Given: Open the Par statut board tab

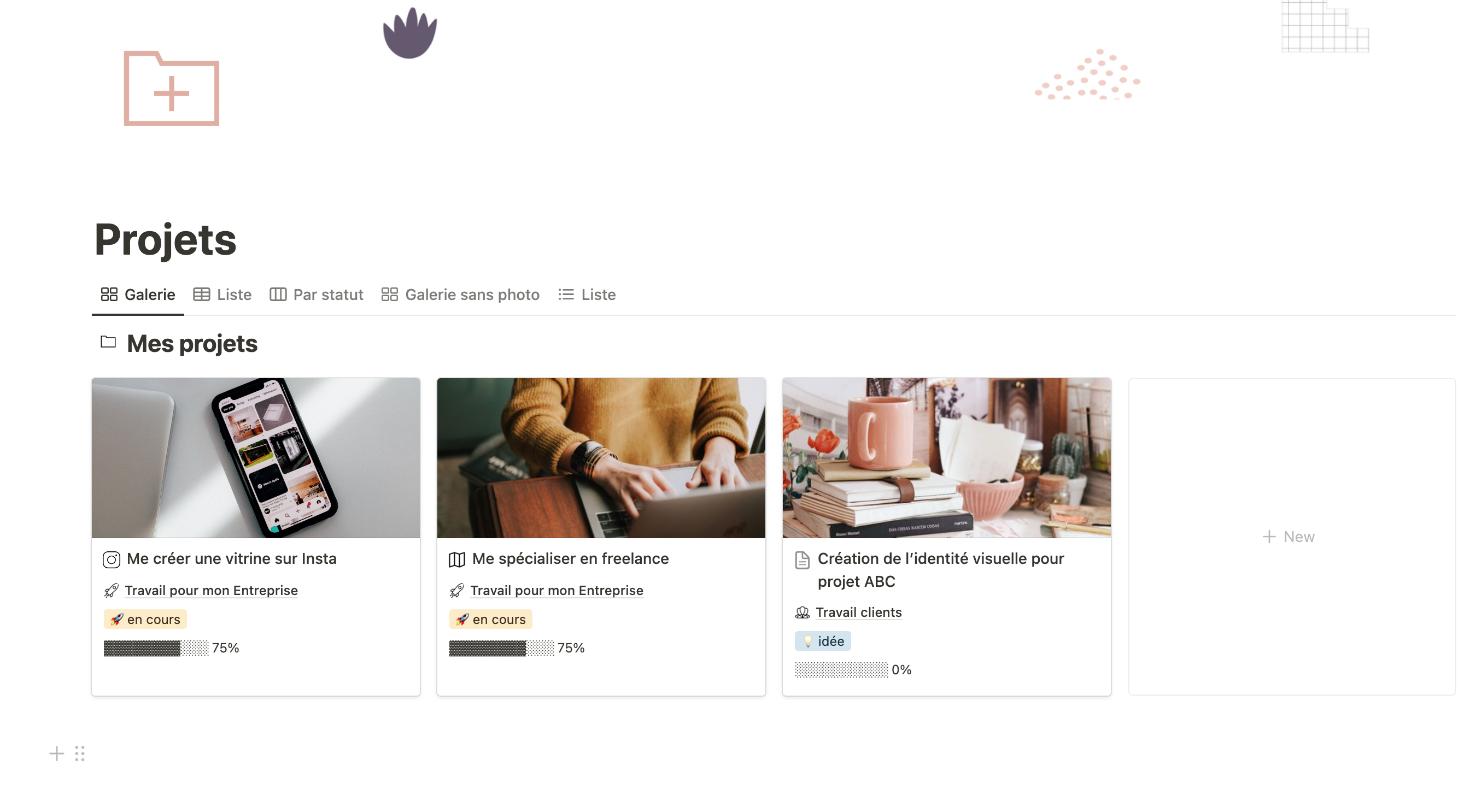Looking at the screenshot, I should point(317,295).
